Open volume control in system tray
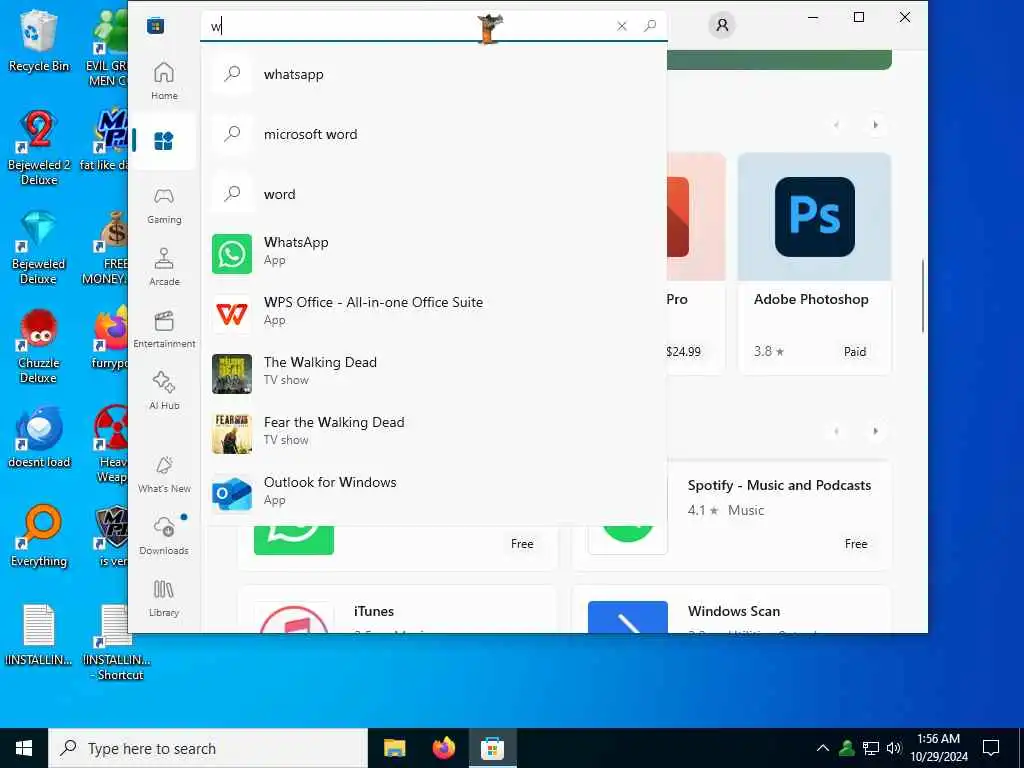 pyautogui.click(x=894, y=748)
